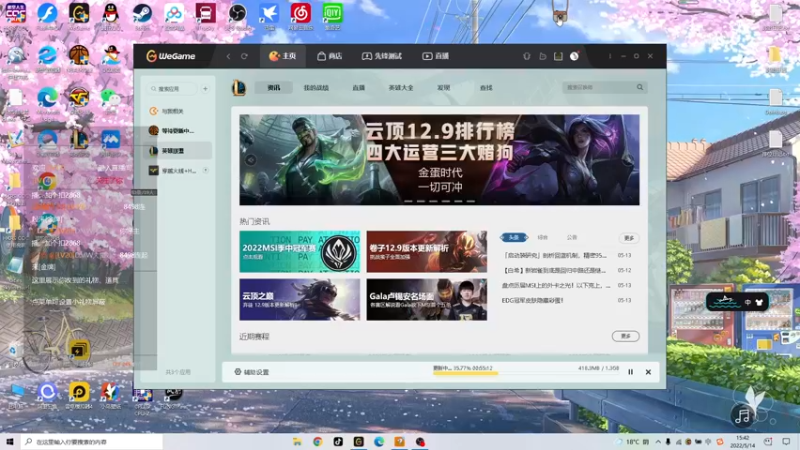Open the 卷子12.9版本更新解析 card
The width and height of the screenshot is (800, 450).
[427, 252]
